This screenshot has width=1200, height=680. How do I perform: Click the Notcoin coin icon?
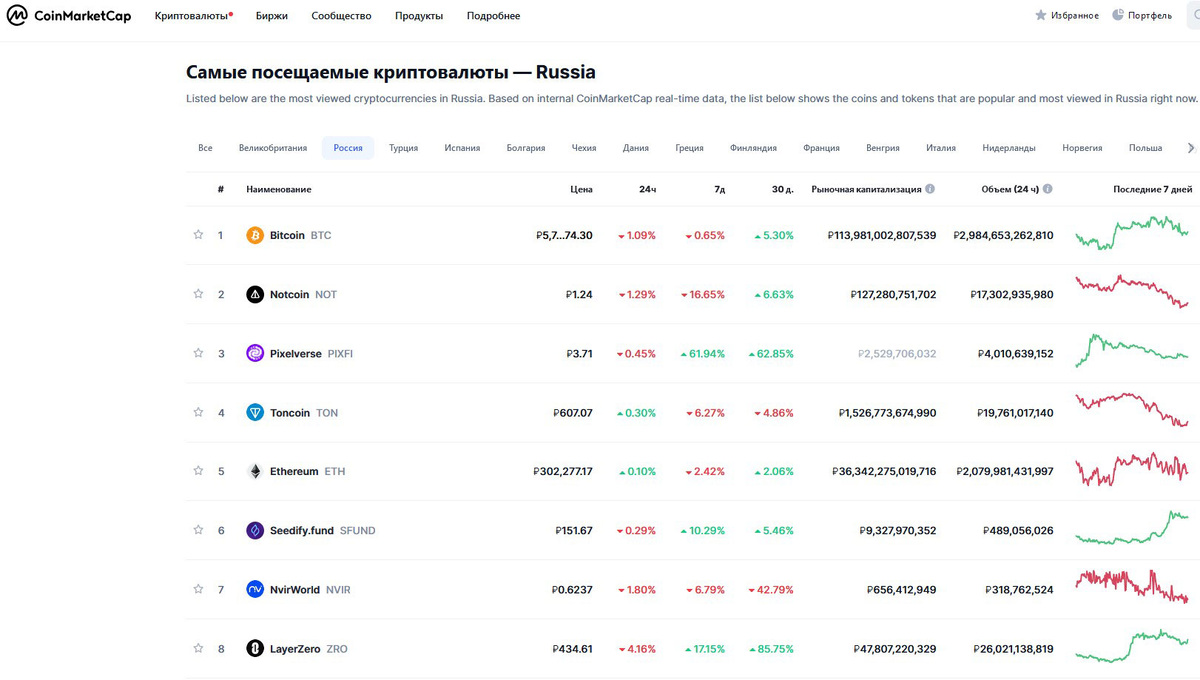pos(255,295)
